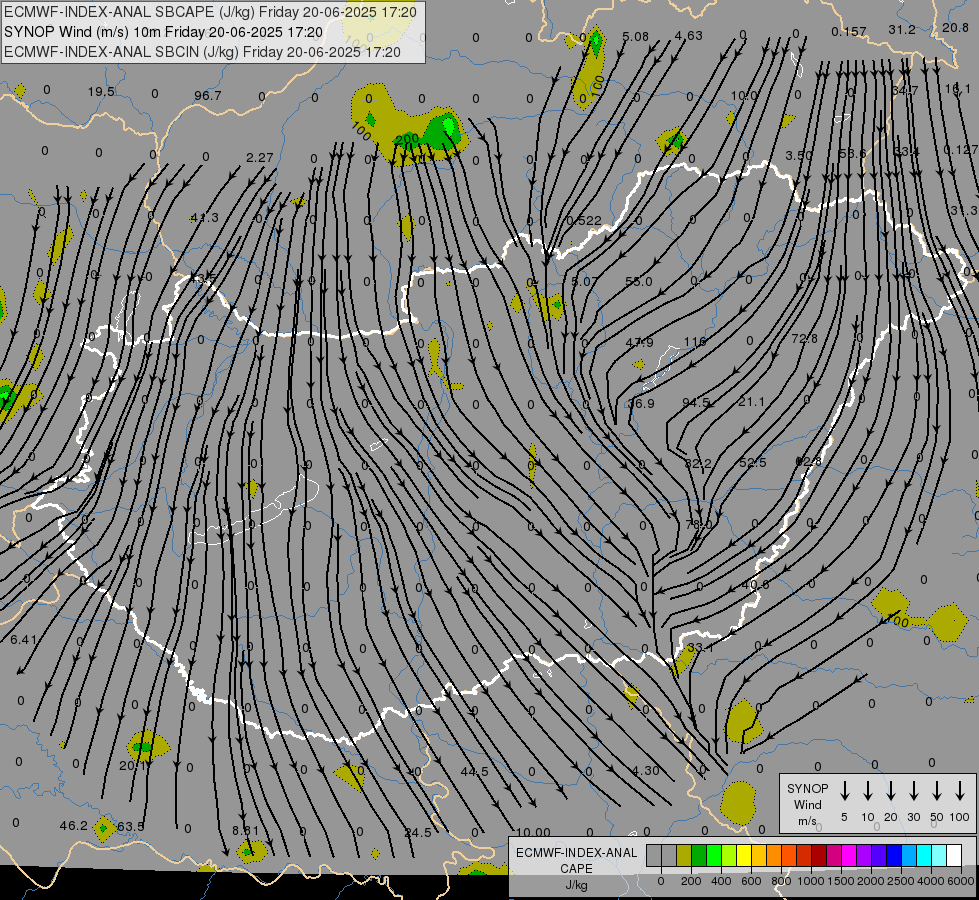This screenshot has width=979, height=900.
Task: Click the map value 96.7
Action: [208, 96]
